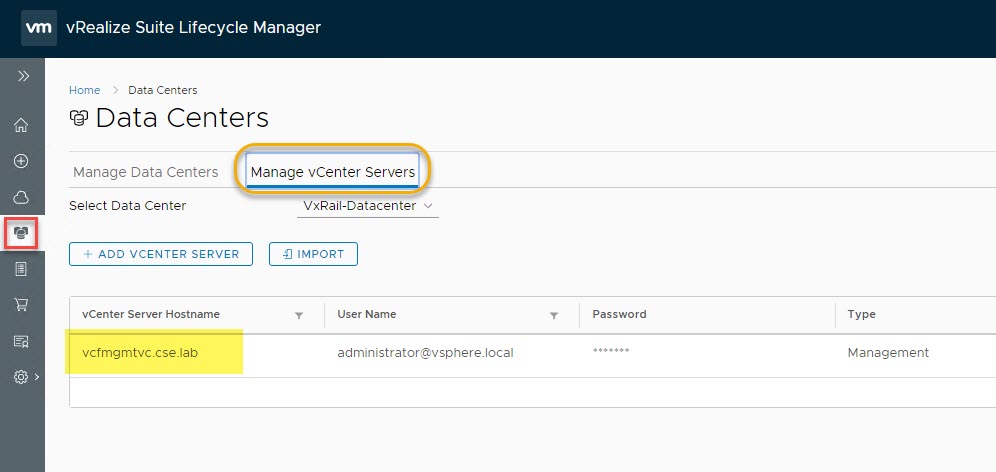Select the Manage vCenter Servers tab
Image resolution: width=996 pixels, height=472 pixels.
point(332,172)
